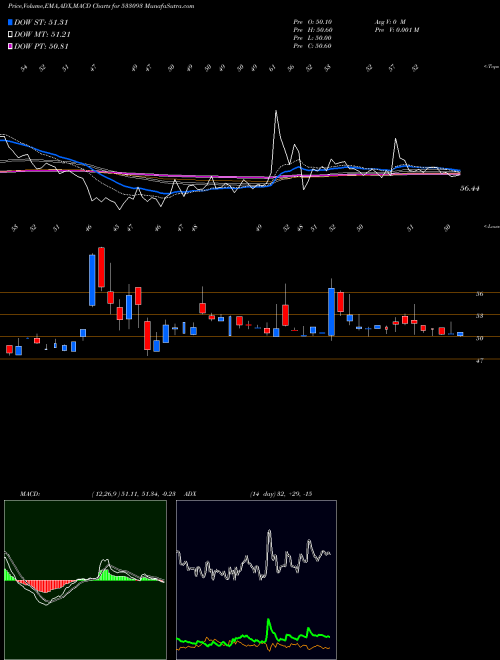
Task: Click ADX (14 day) values text
Action: [x=280, y=494]
